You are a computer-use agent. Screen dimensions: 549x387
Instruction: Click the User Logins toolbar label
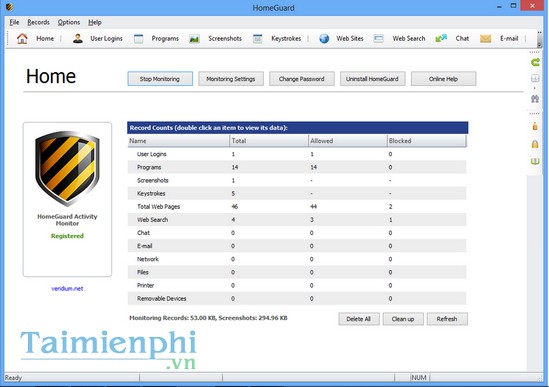pyautogui.click(x=106, y=39)
